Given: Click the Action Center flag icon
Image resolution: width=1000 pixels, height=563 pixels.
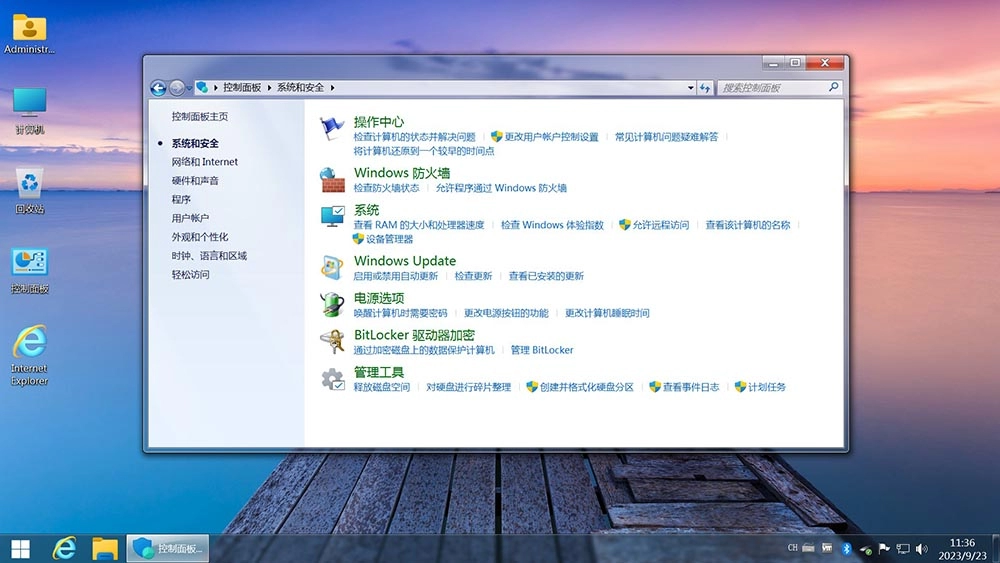Looking at the screenshot, I should tap(332, 128).
